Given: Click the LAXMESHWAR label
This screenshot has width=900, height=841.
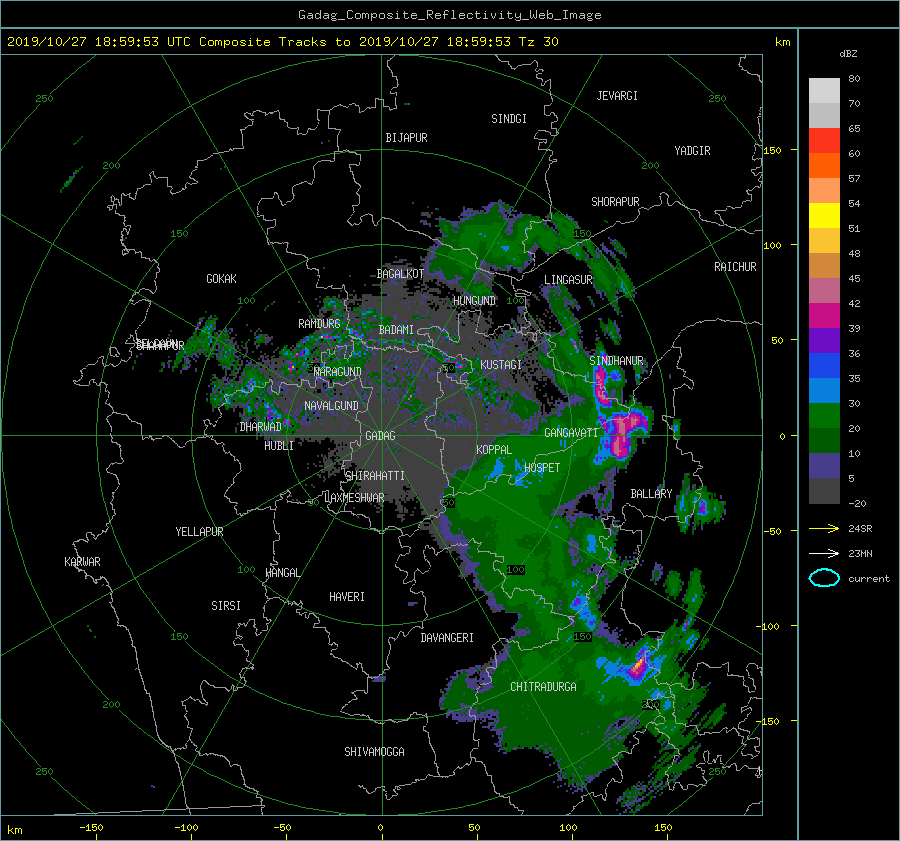Looking at the screenshot, I should click(354, 498).
